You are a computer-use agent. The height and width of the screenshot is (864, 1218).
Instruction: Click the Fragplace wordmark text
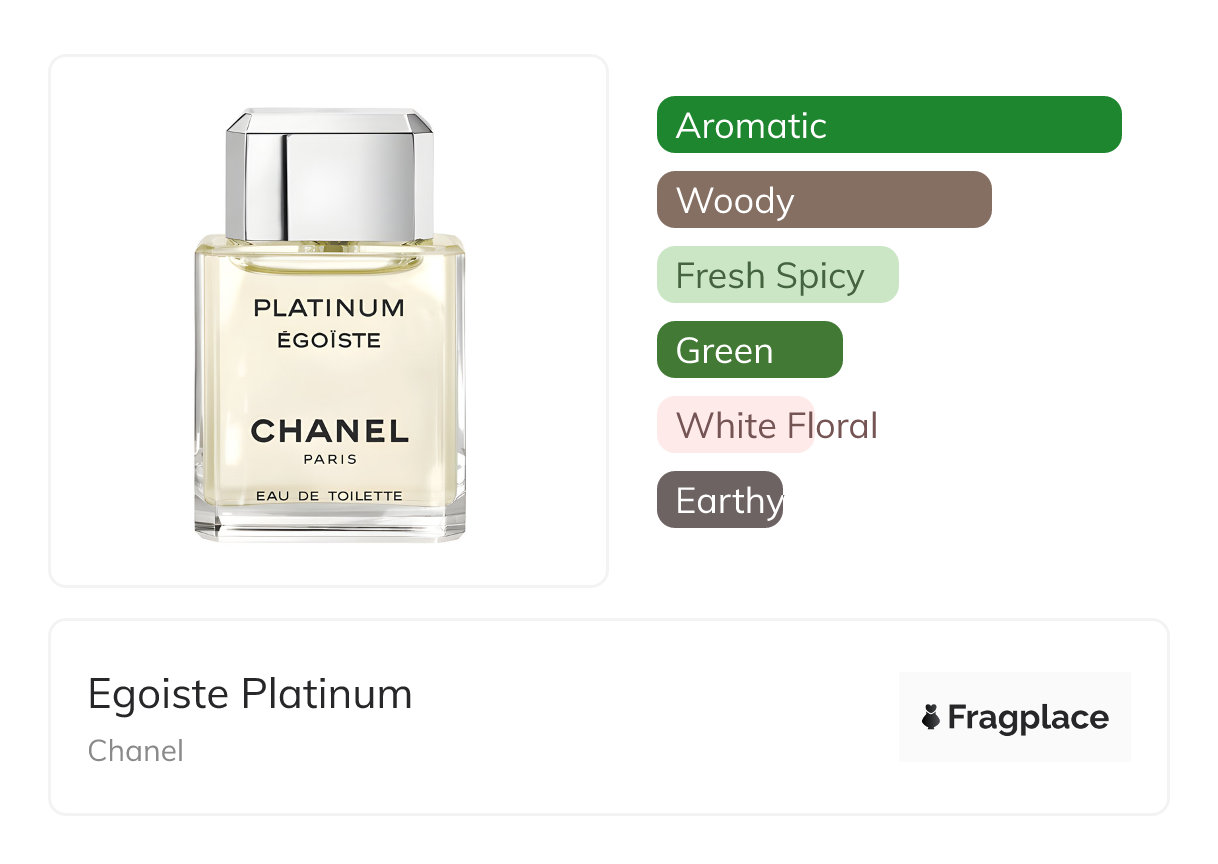click(x=1028, y=718)
